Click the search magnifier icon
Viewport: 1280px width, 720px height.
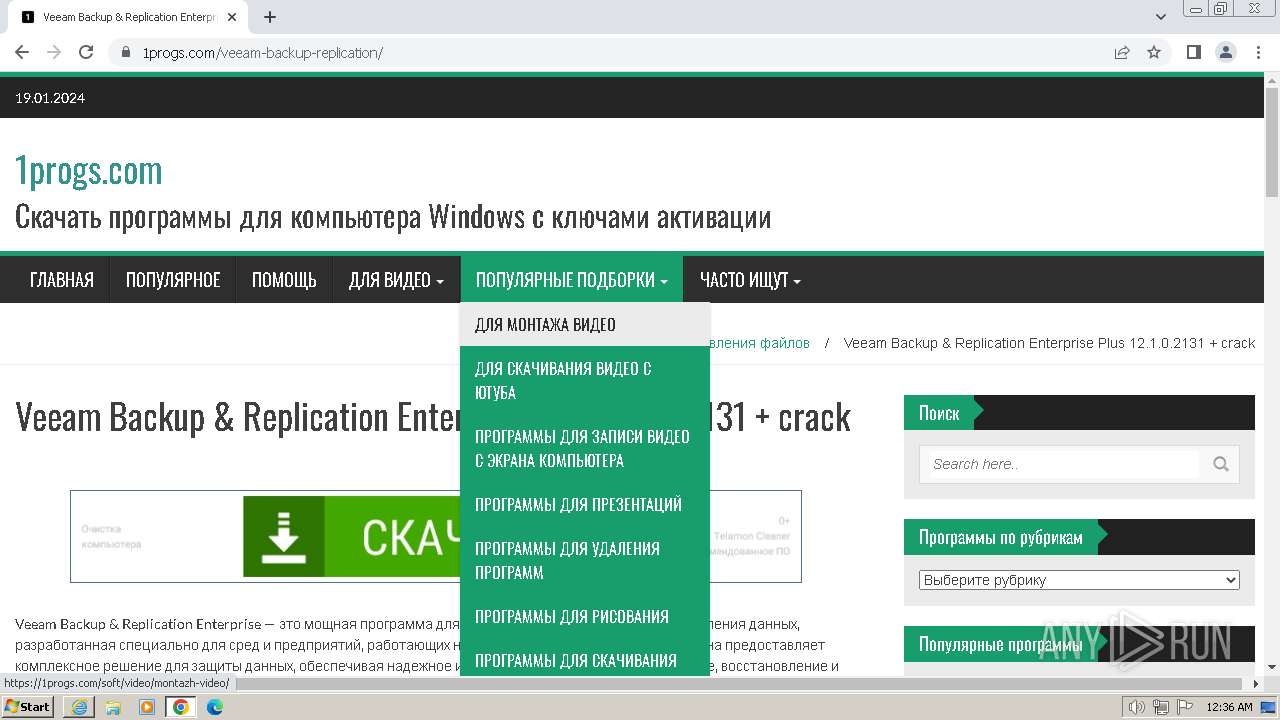coord(1220,464)
